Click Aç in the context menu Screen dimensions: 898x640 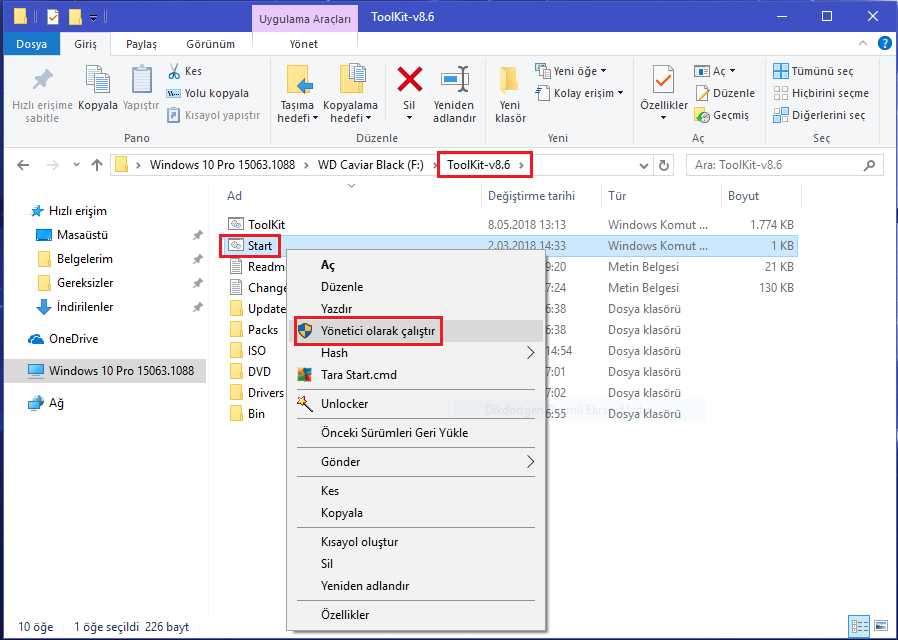click(x=416, y=266)
